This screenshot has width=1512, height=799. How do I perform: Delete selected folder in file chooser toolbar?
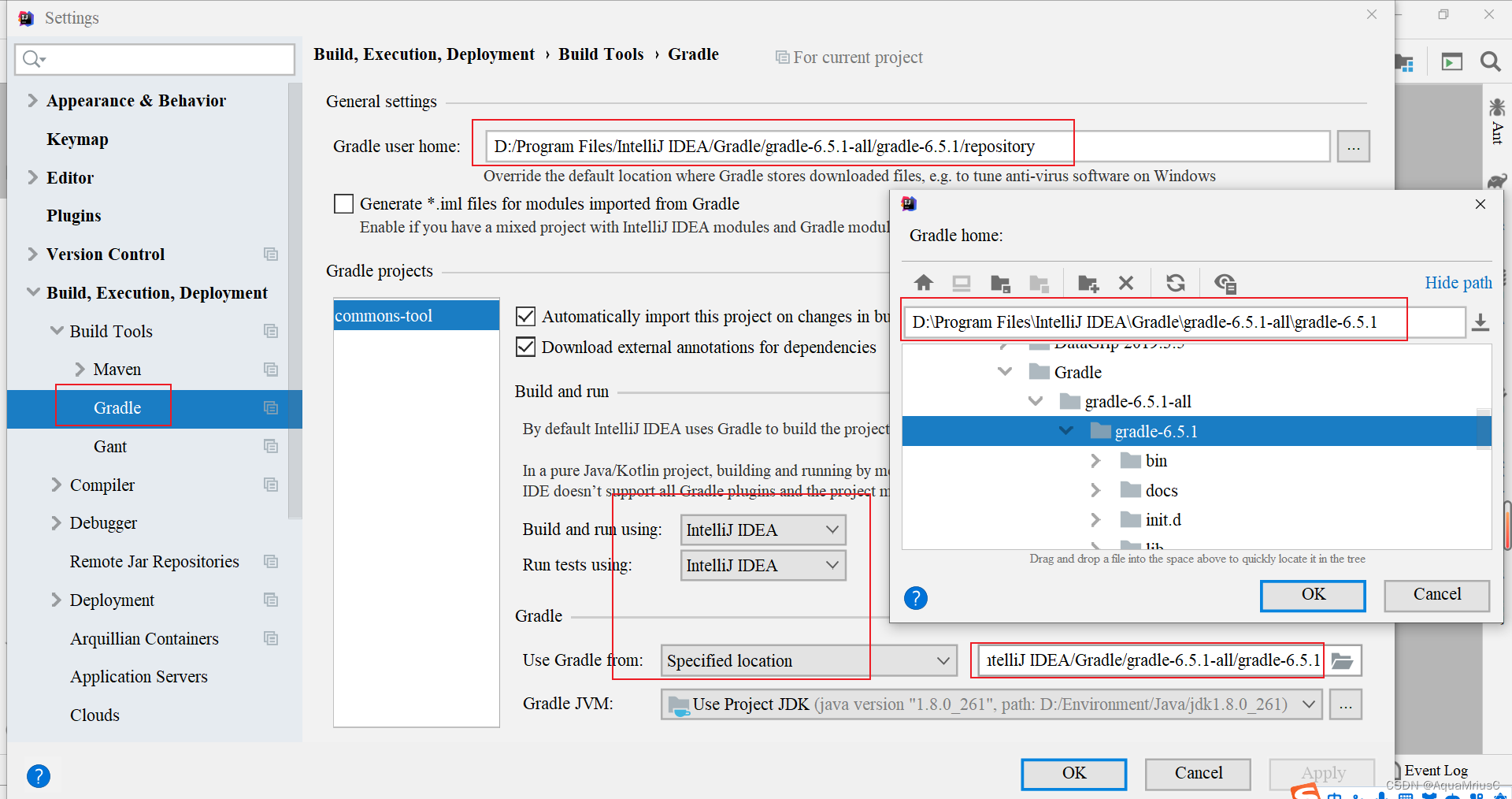tap(1126, 283)
